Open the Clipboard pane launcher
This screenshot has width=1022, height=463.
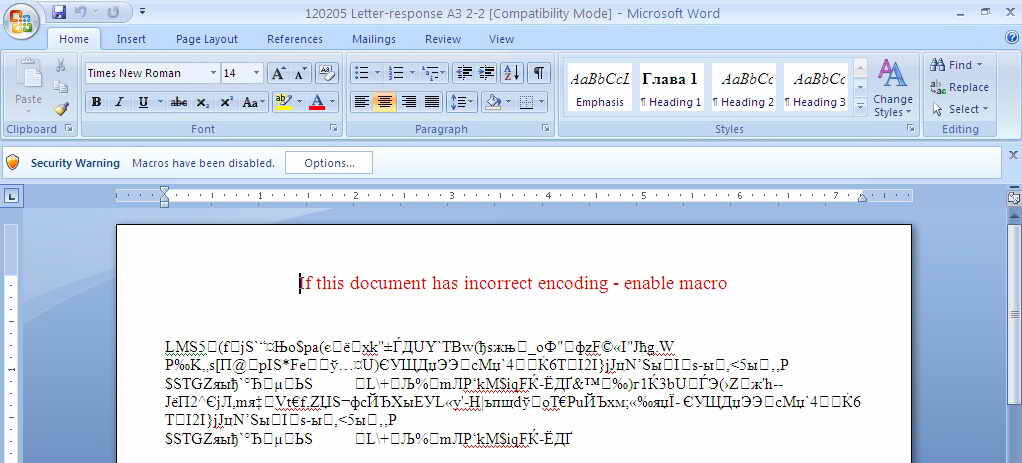pyautogui.click(x=68, y=129)
